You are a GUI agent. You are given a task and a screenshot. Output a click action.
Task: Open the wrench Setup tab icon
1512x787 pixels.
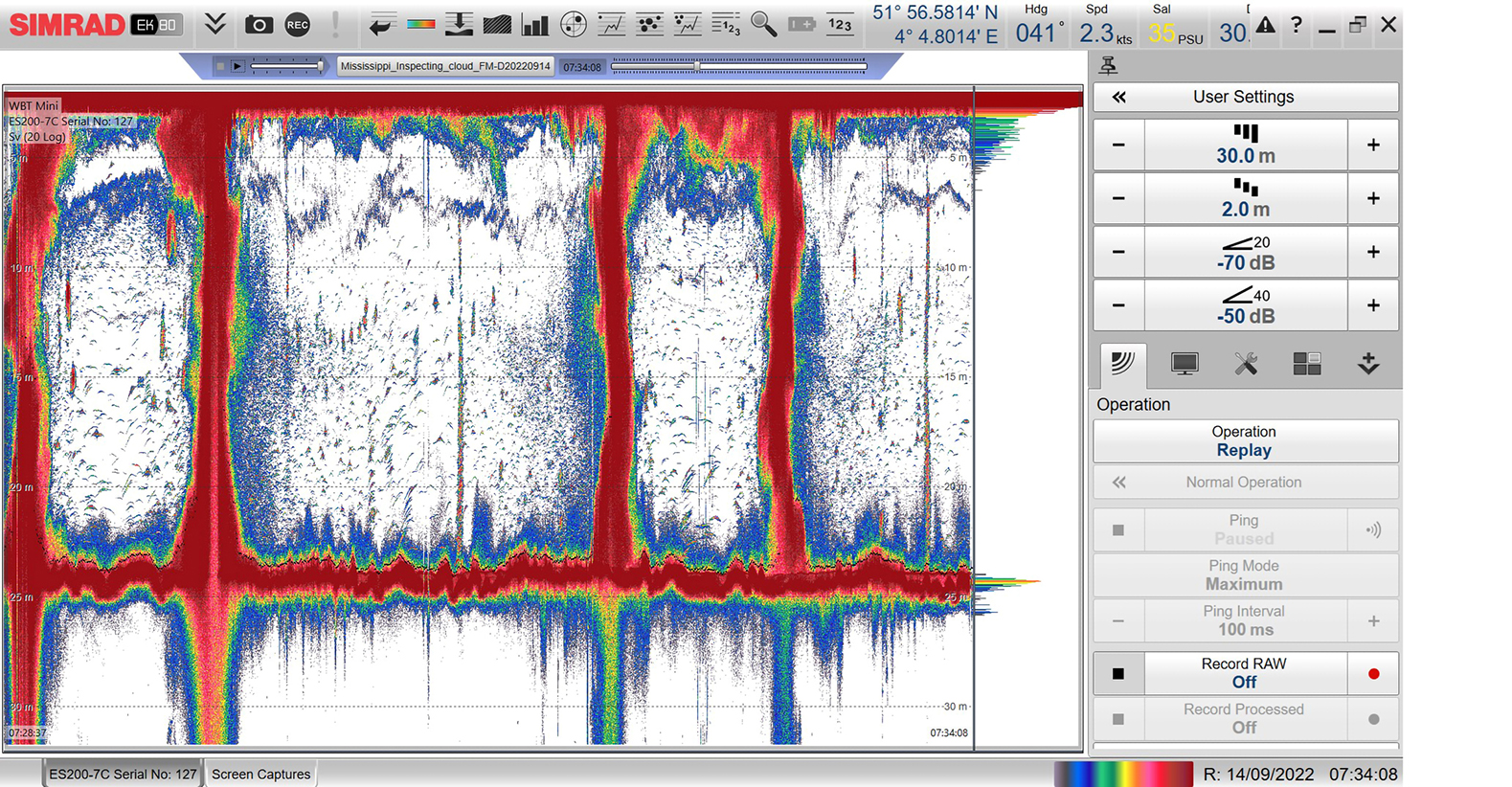(x=1246, y=364)
